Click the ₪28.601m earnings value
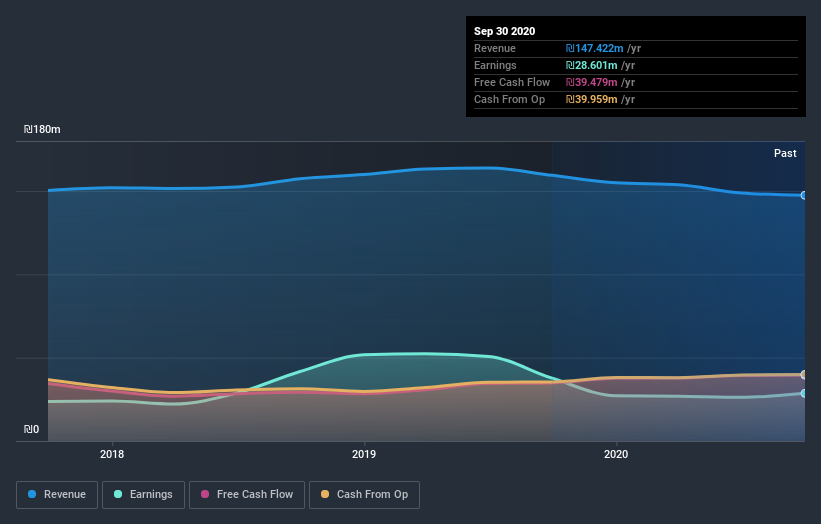 pyautogui.click(x=591, y=65)
